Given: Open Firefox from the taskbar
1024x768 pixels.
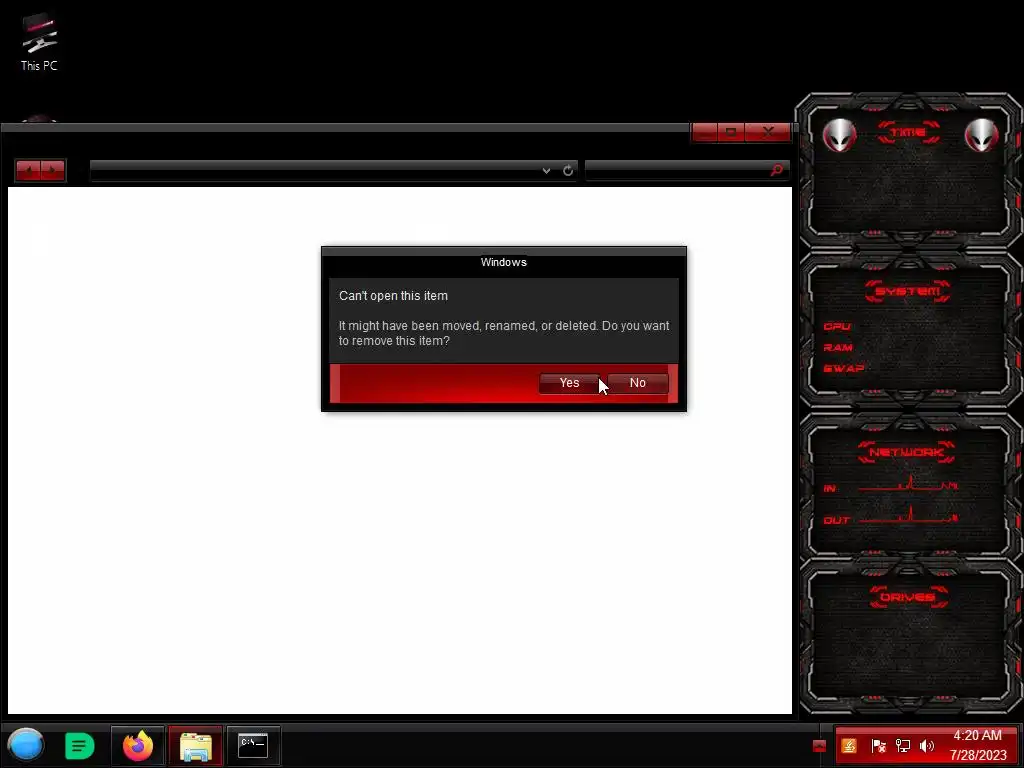Looking at the screenshot, I should (x=138, y=746).
